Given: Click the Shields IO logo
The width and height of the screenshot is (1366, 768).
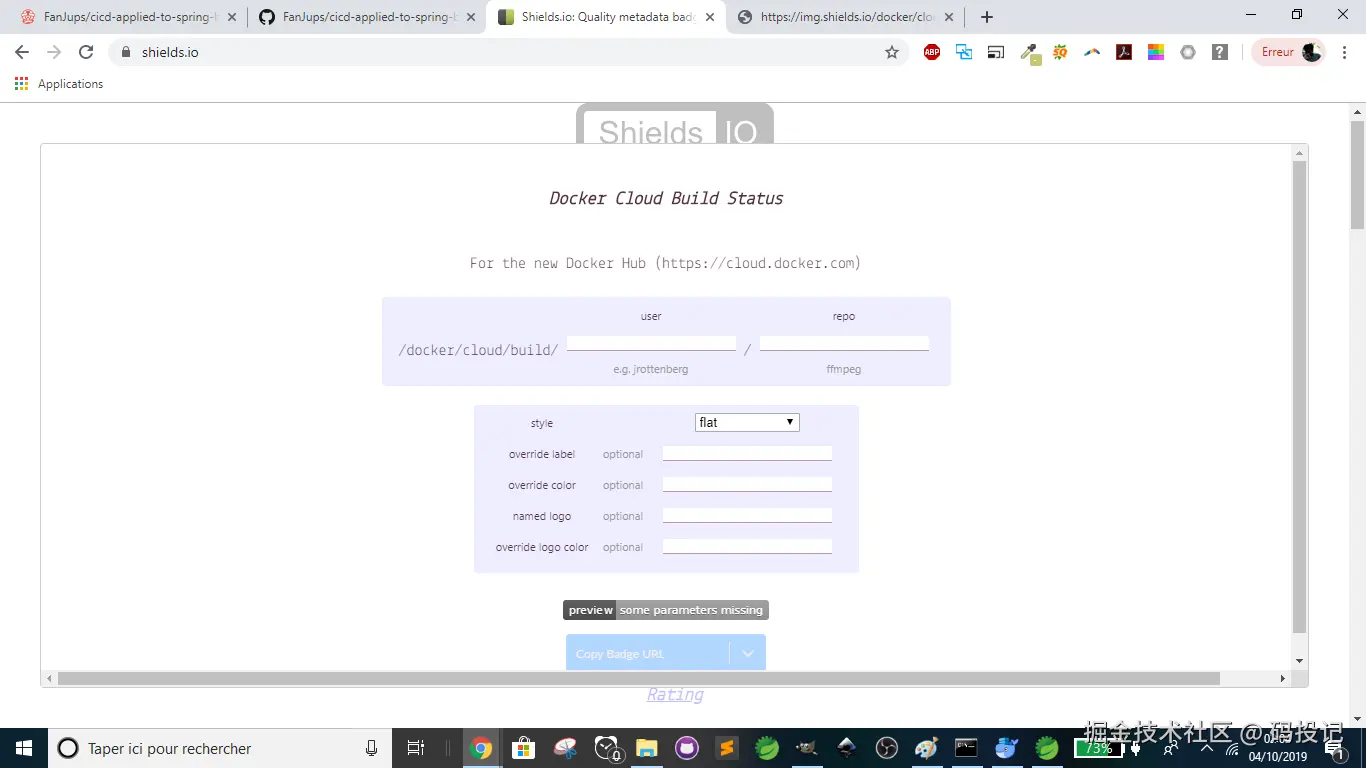Looking at the screenshot, I should point(675,124).
